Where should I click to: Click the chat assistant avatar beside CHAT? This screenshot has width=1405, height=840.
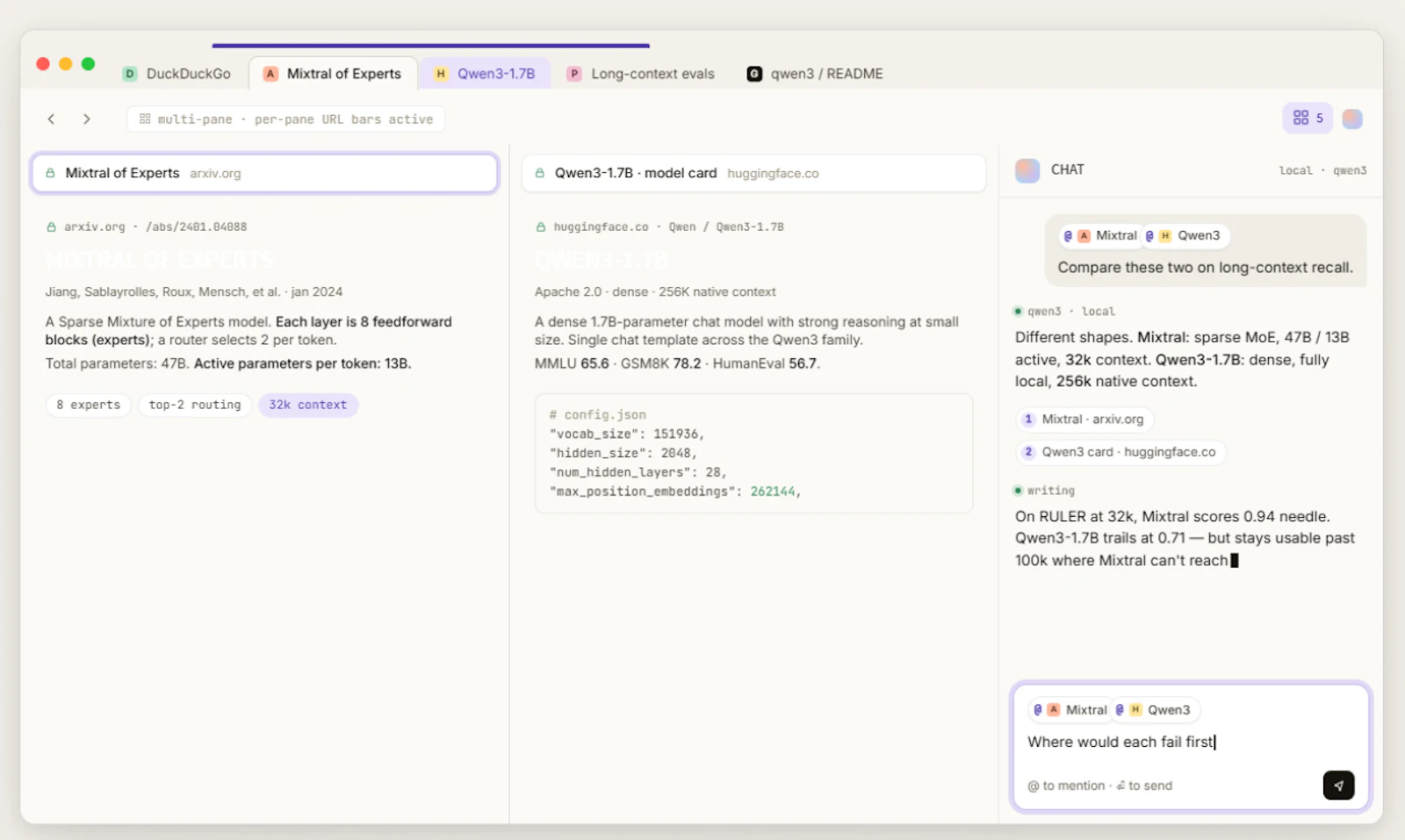pyautogui.click(x=1027, y=170)
